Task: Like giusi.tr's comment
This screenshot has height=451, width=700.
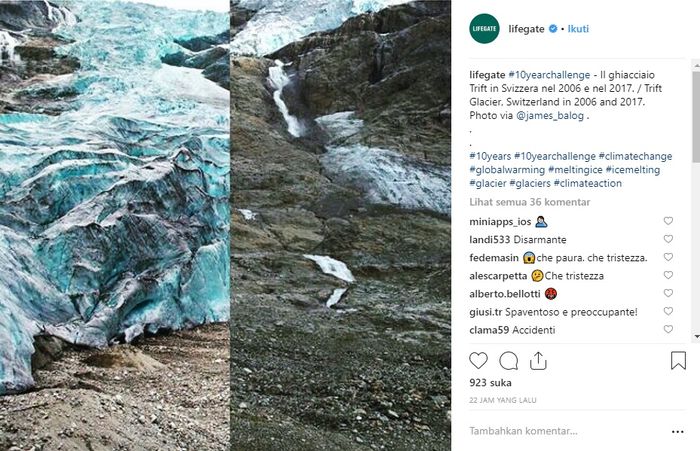Action: (668, 312)
